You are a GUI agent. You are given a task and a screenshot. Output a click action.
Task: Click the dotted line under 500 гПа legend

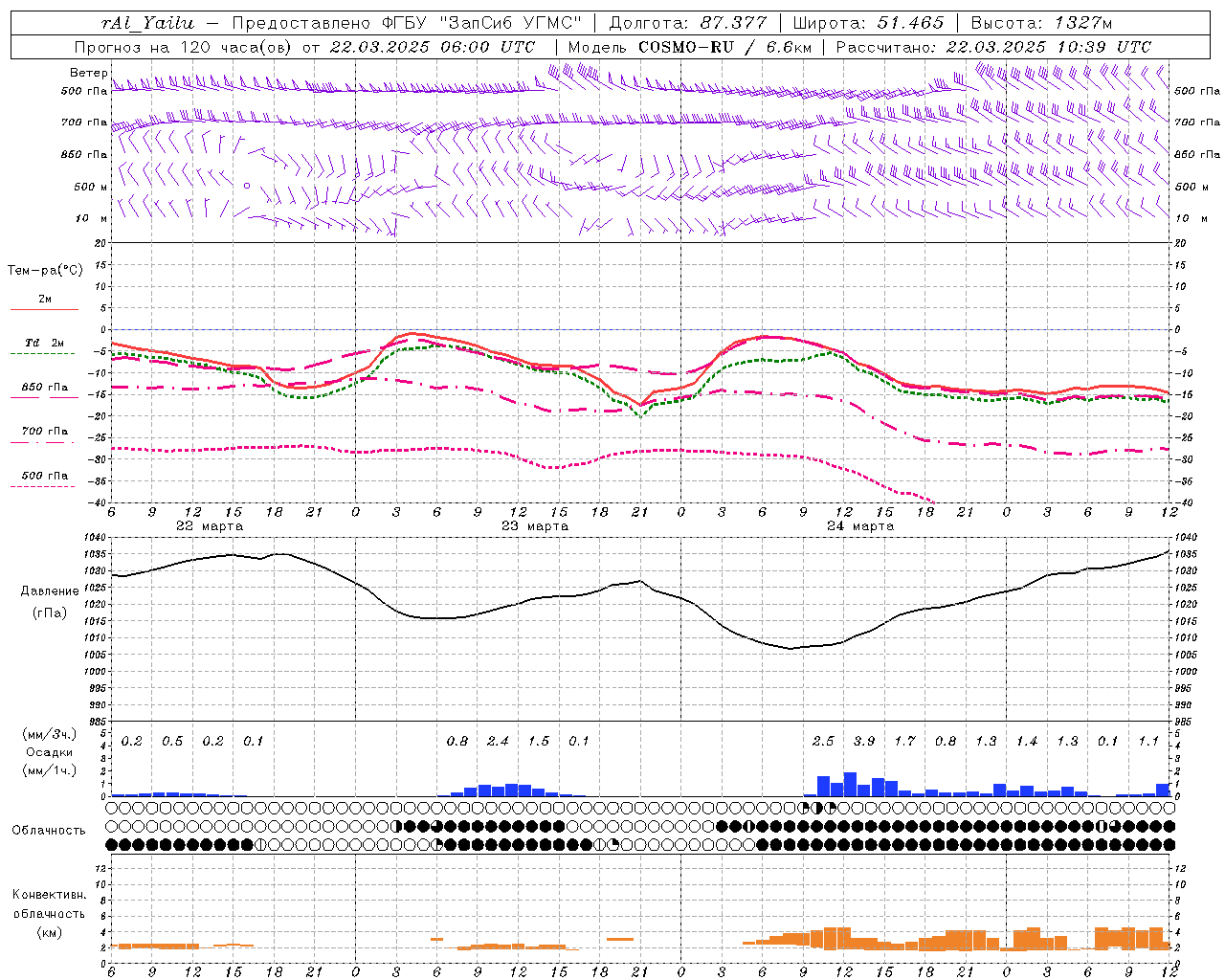pos(43,486)
